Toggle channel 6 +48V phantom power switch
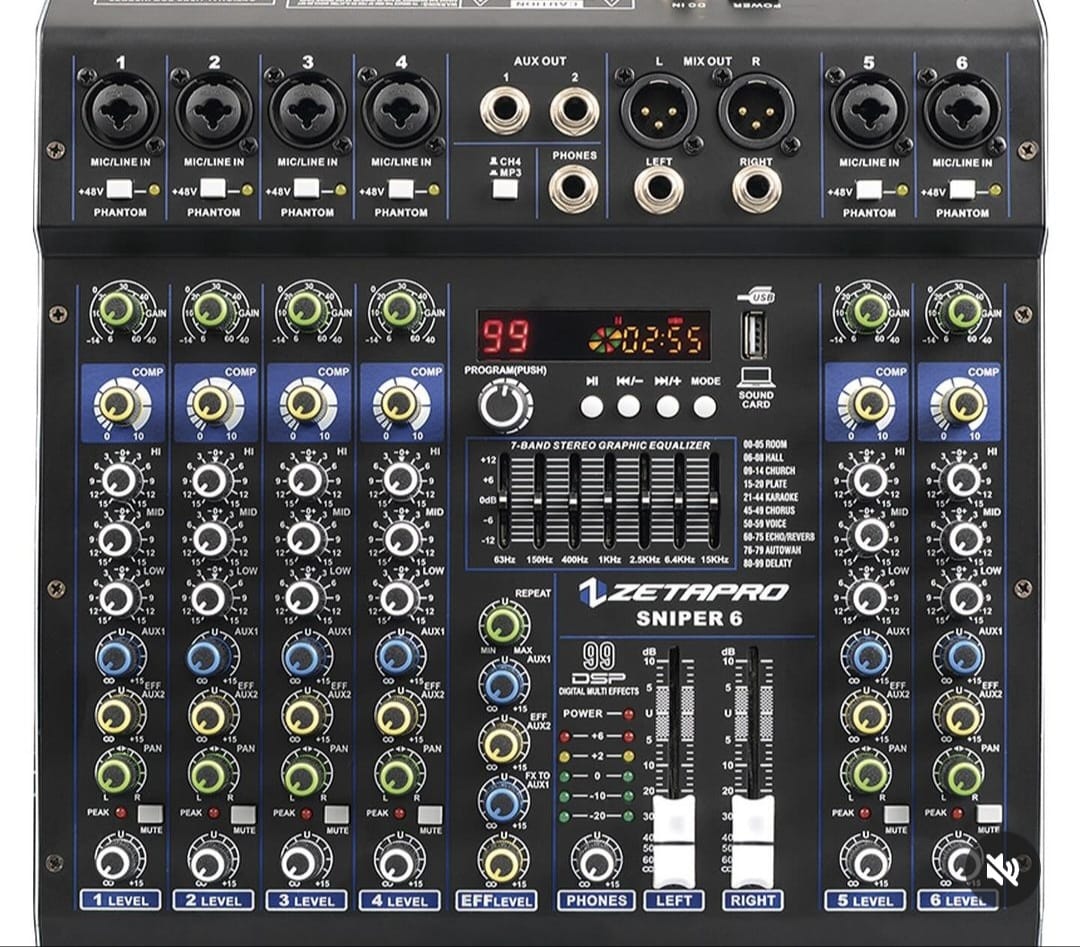This screenshot has width=1080, height=947. point(962,189)
